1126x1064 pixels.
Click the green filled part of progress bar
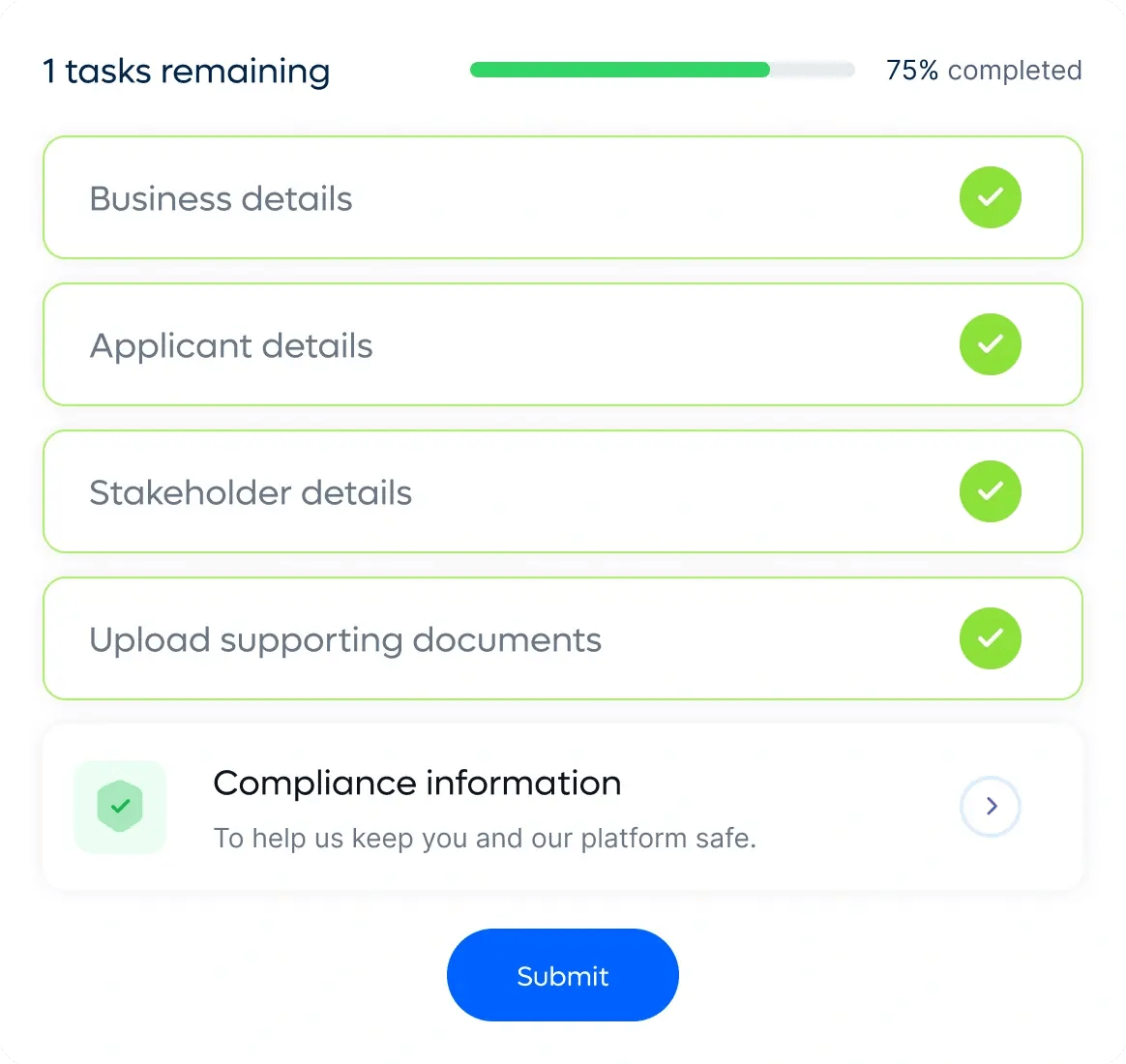tap(619, 70)
